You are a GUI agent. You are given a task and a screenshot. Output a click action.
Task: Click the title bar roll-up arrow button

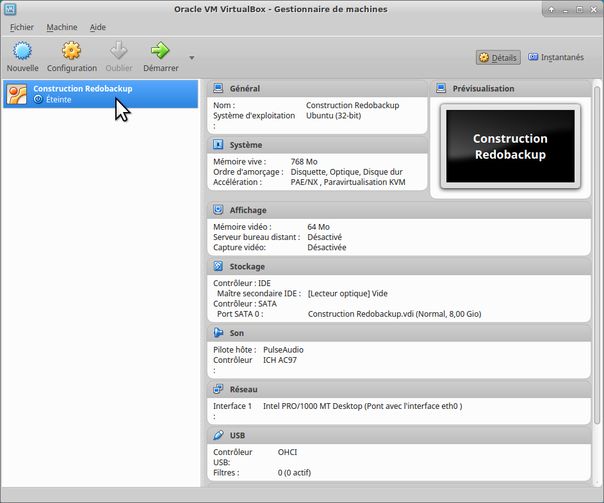click(551, 10)
